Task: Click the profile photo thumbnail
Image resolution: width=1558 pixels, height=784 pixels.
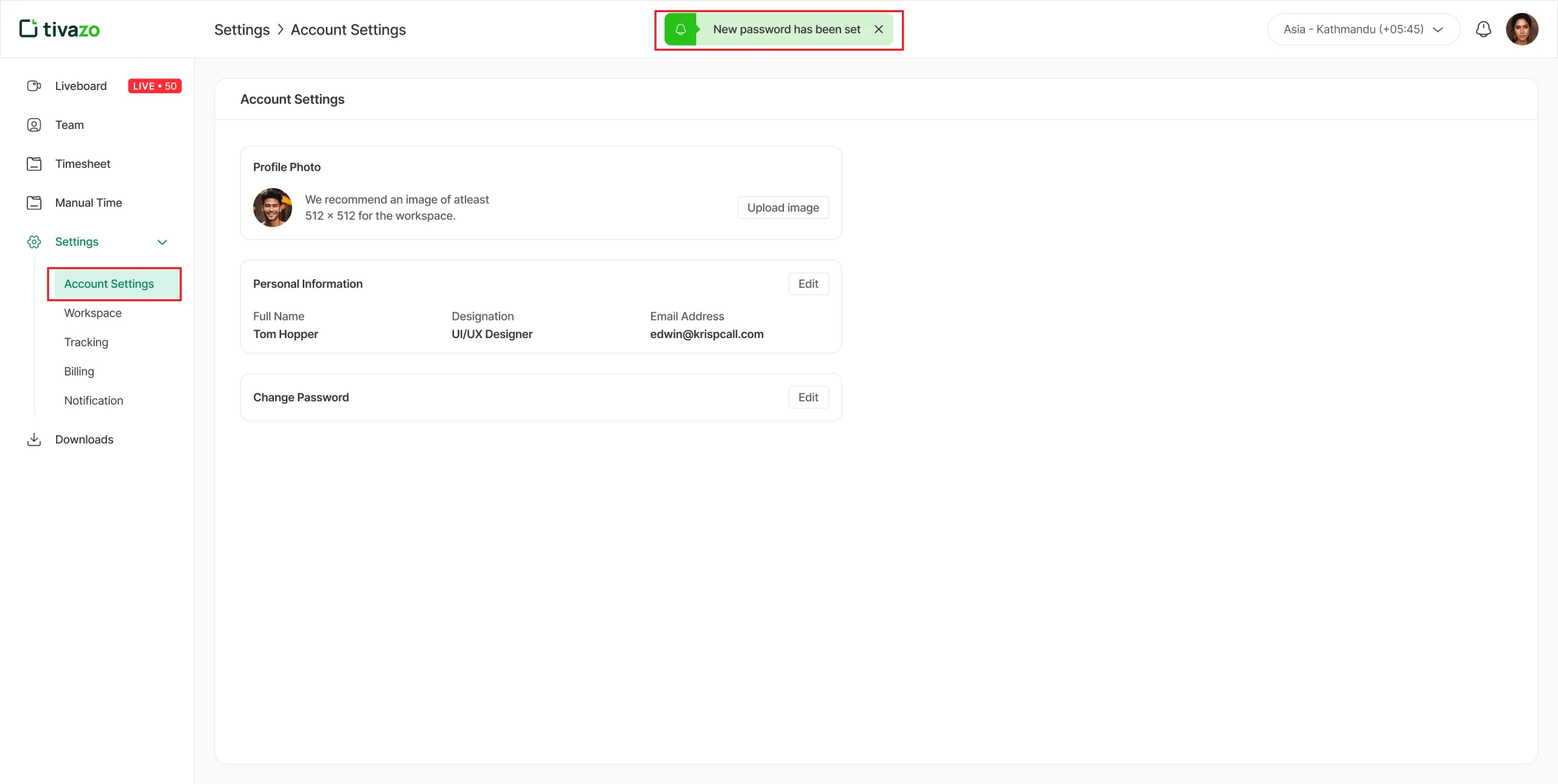Action: pos(272,207)
